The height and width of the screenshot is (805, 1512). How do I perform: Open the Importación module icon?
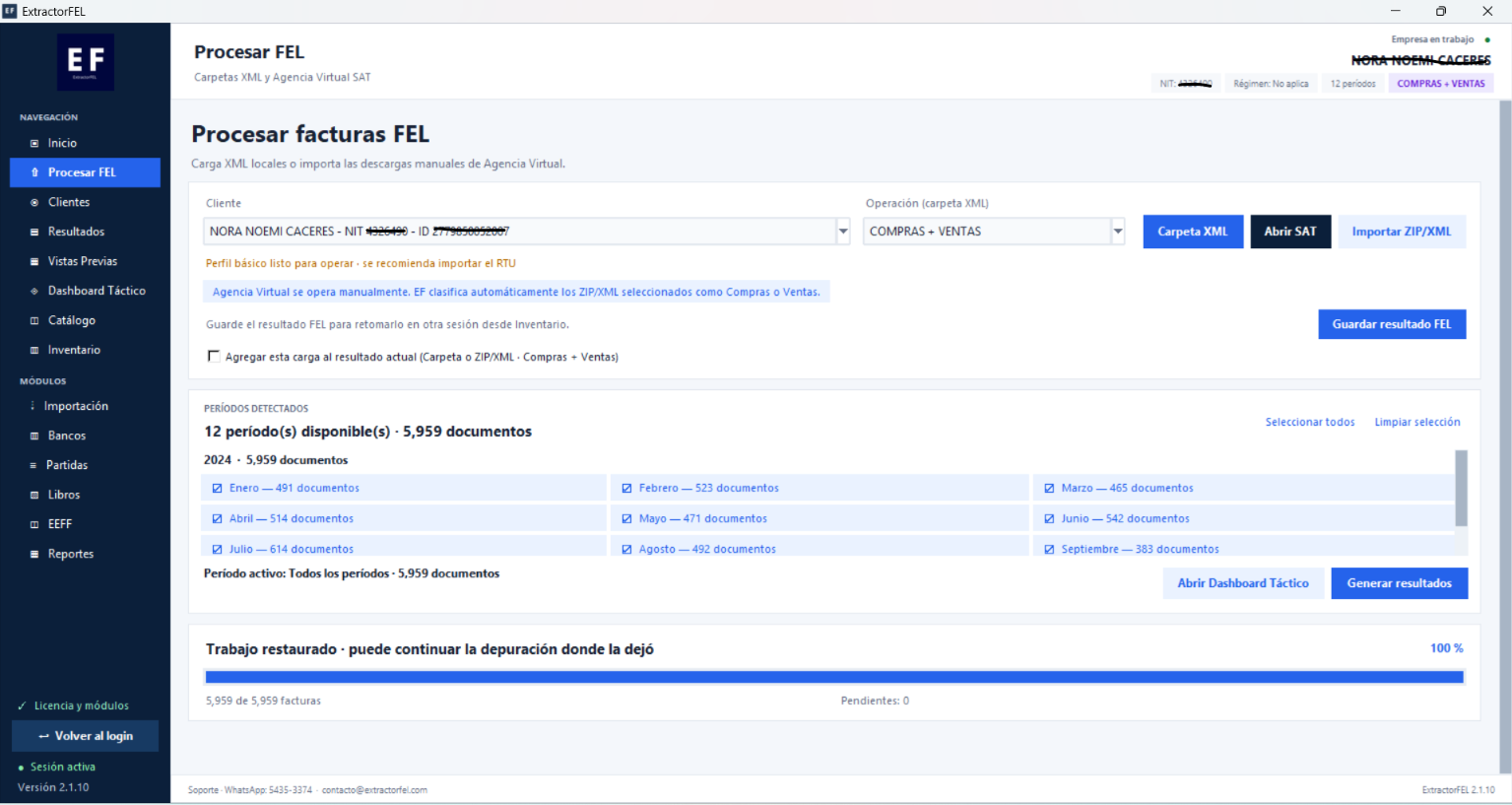(33, 406)
